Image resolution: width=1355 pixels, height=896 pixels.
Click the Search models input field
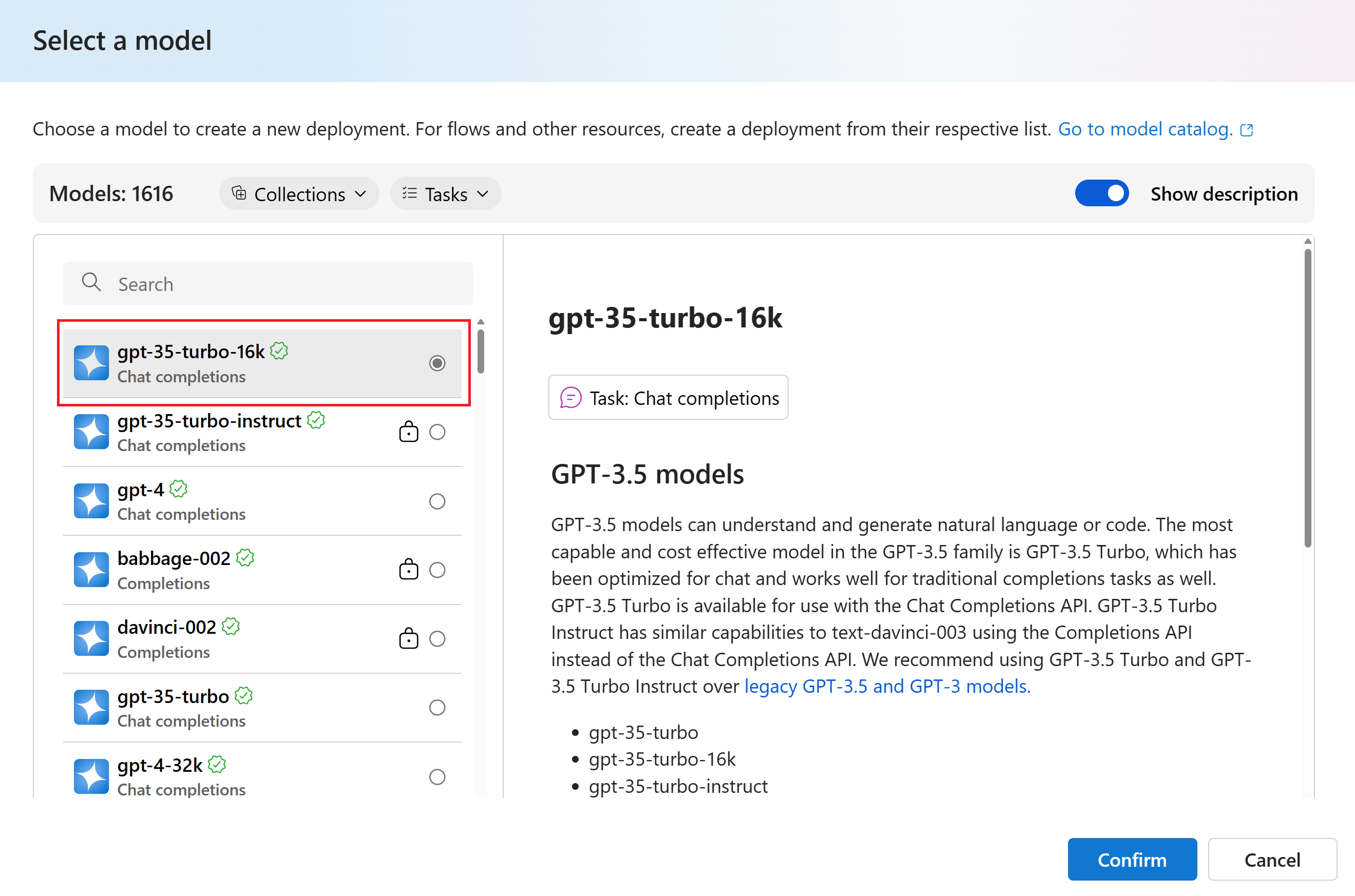pos(268,283)
